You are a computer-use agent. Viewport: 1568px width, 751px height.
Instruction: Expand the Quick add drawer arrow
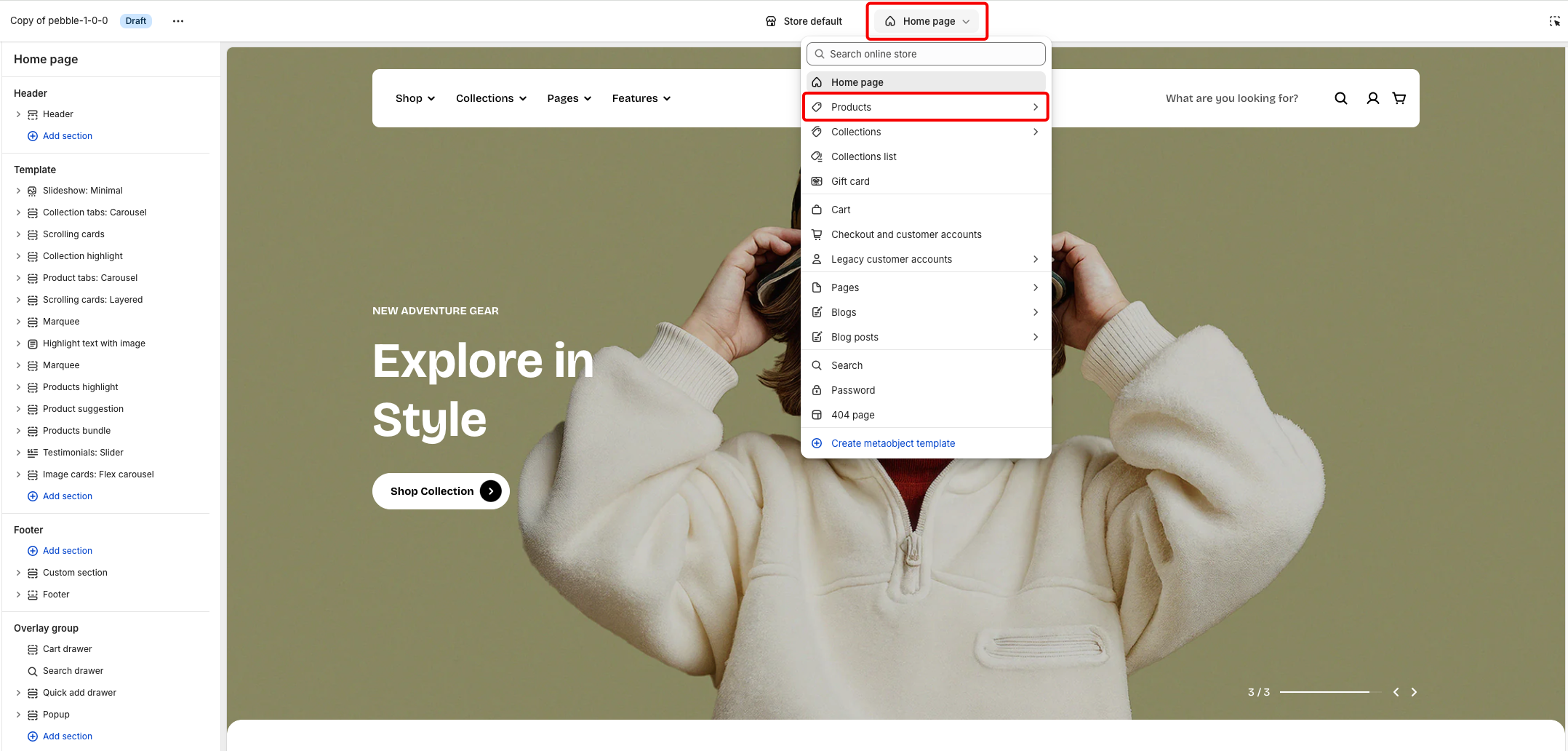click(18, 693)
